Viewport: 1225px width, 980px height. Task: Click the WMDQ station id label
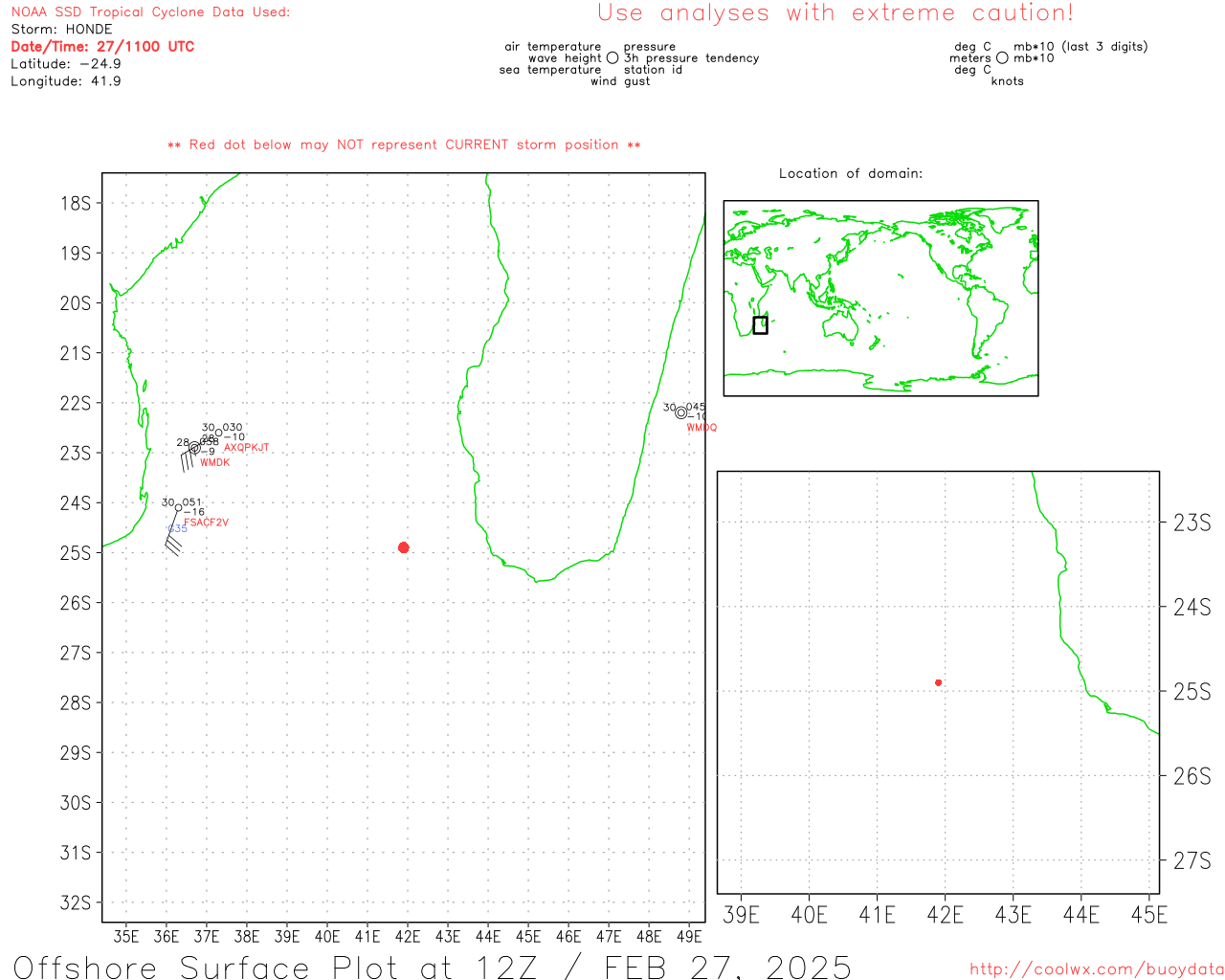pos(702,428)
